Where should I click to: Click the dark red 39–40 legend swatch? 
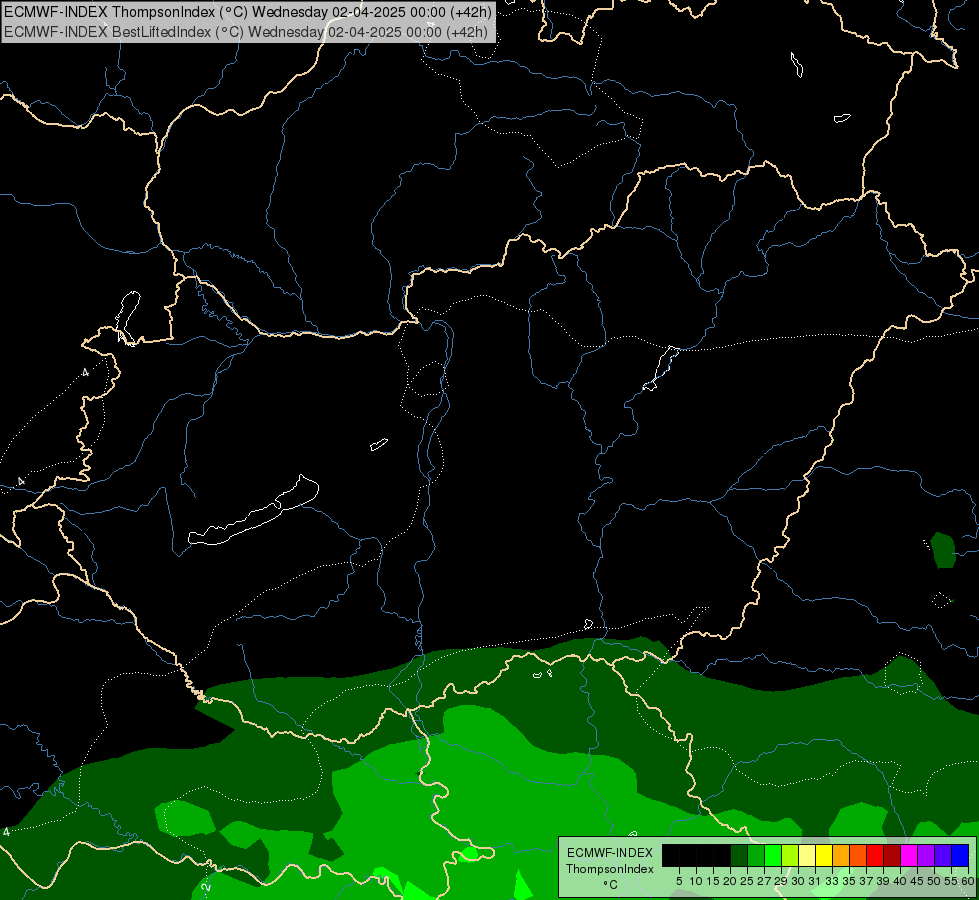(x=892, y=856)
